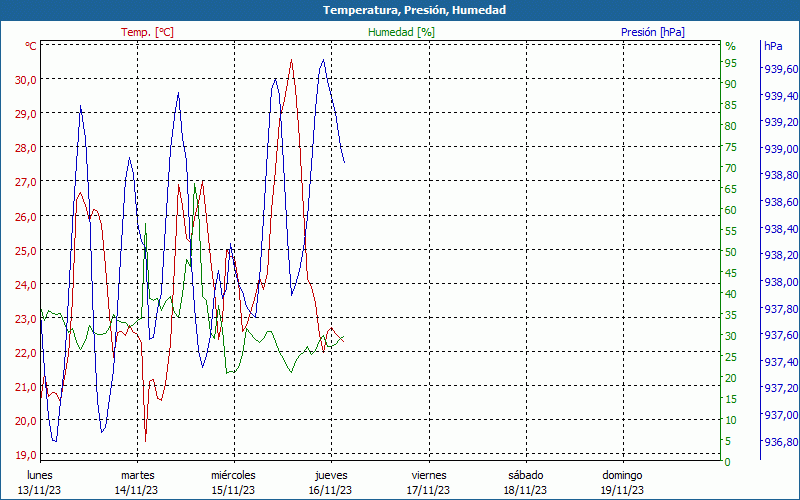
Task: Click the '21,0' temperature axis value
Action: click(26, 387)
